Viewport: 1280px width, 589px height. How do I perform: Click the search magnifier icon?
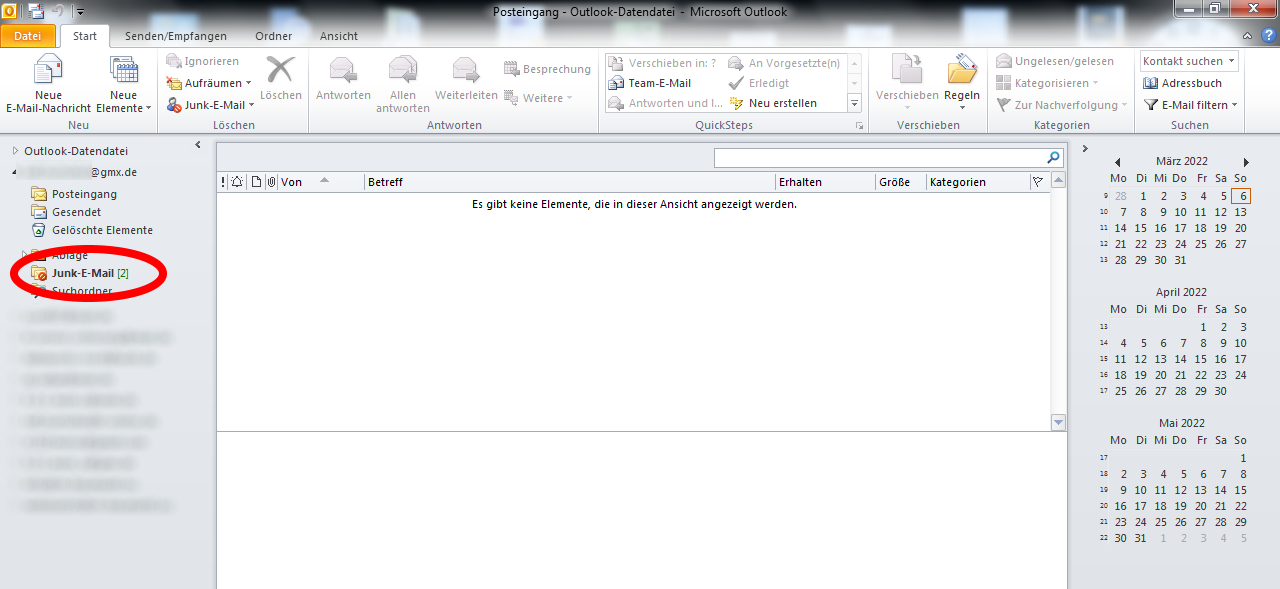[1053, 158]
